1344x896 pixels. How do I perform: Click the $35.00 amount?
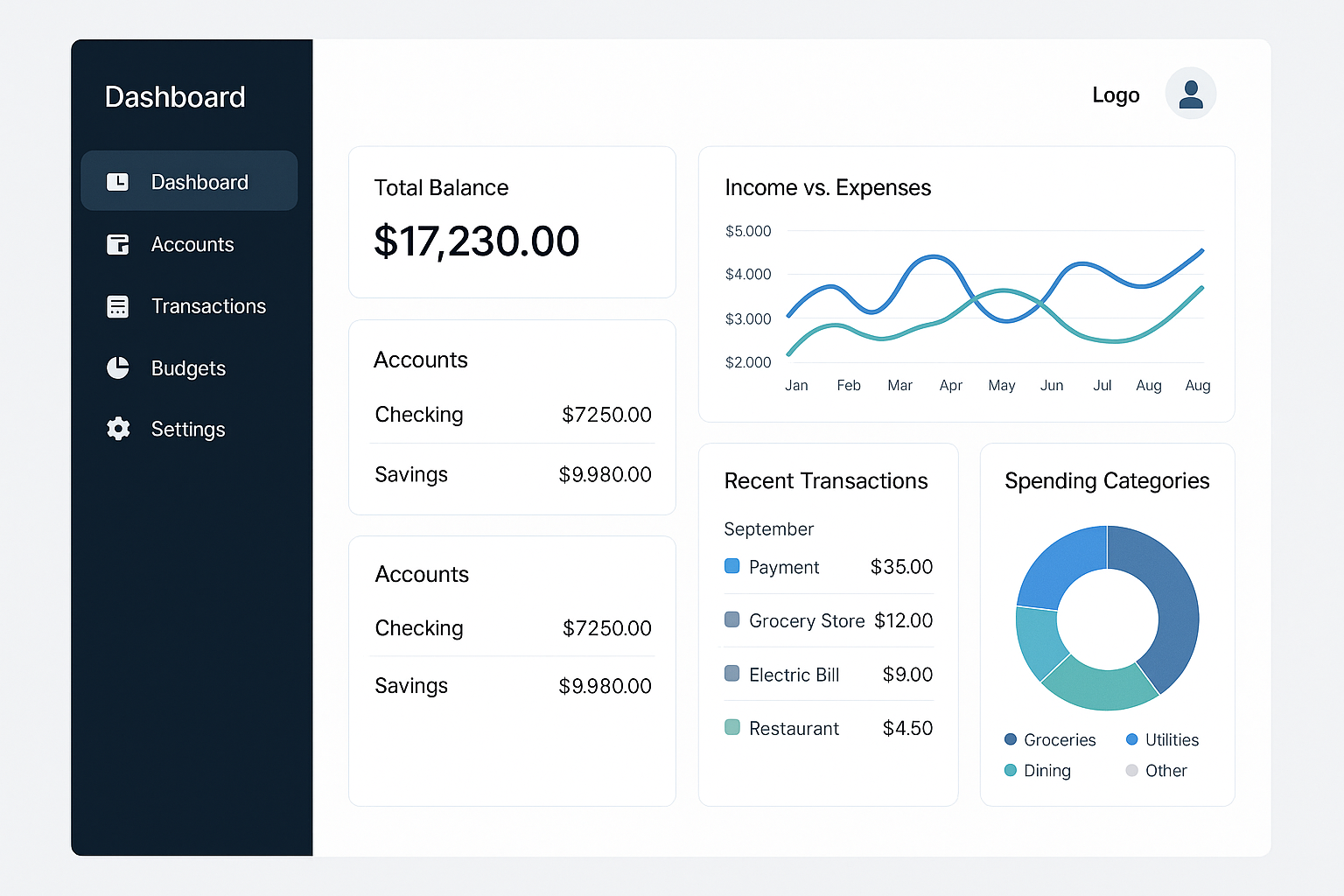(x=901, y=567)
